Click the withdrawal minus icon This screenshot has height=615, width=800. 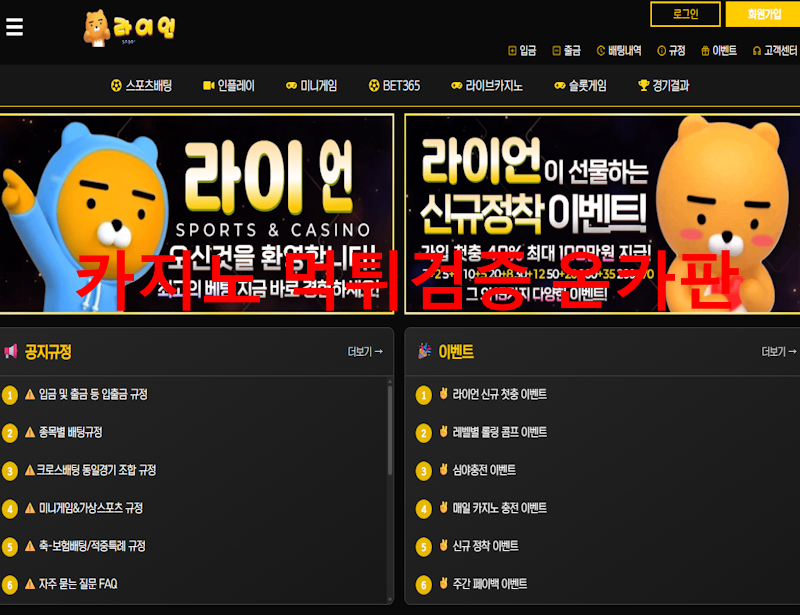click(x=557, y=51)
